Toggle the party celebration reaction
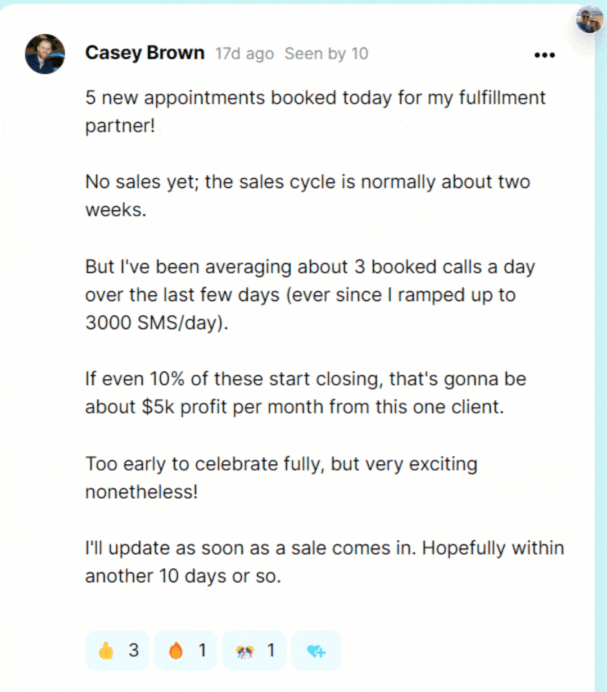The width and height of the screenshot is (607, 692). 254,651
